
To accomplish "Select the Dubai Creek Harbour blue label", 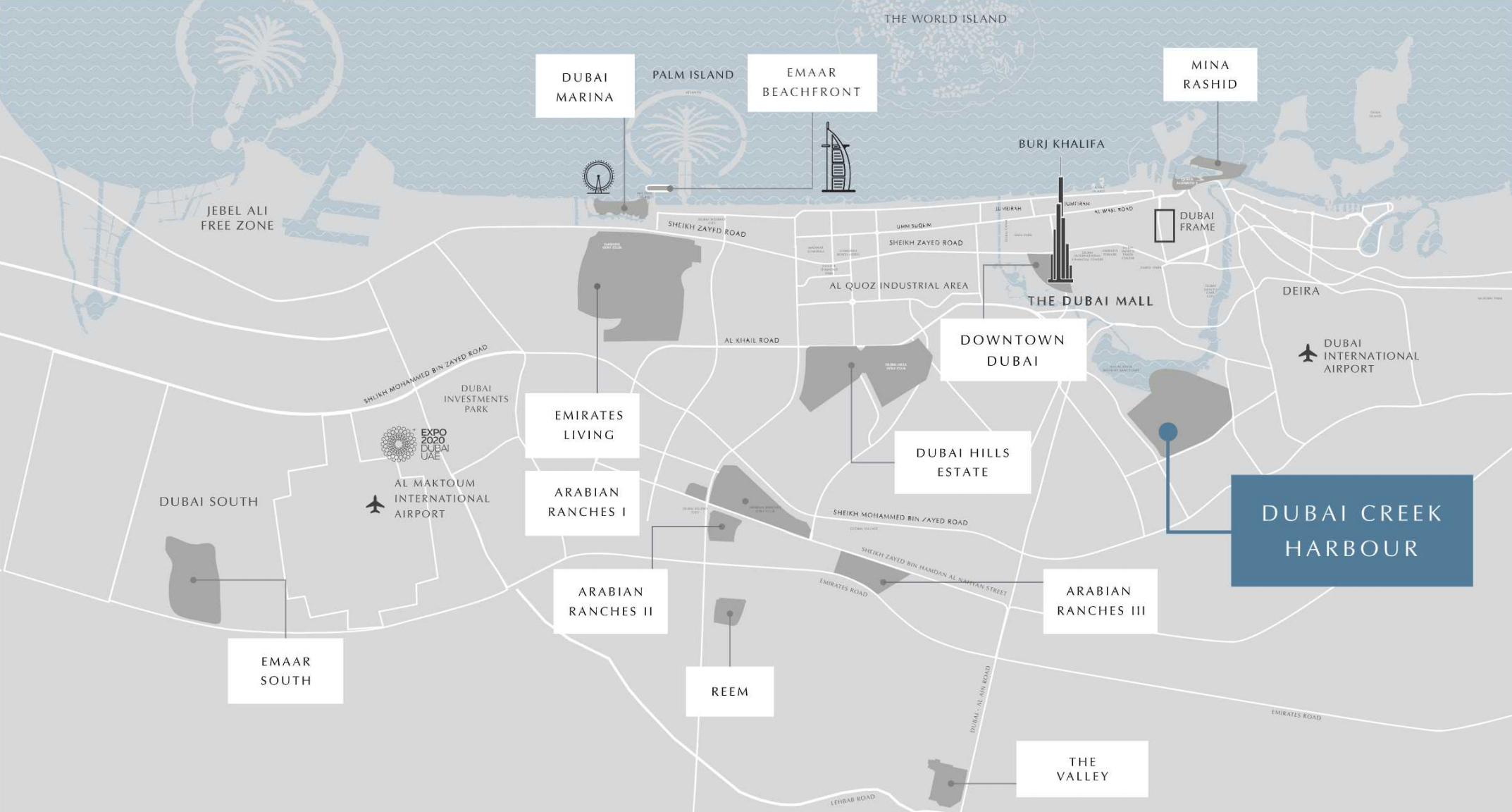I will [x=1351, y=530].
